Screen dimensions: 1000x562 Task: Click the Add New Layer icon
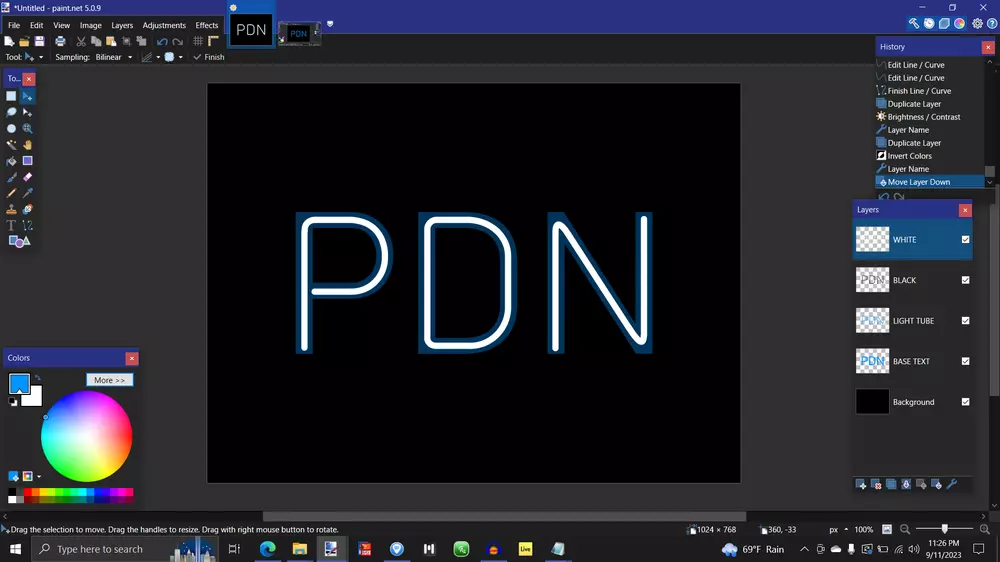click(861, 485)
